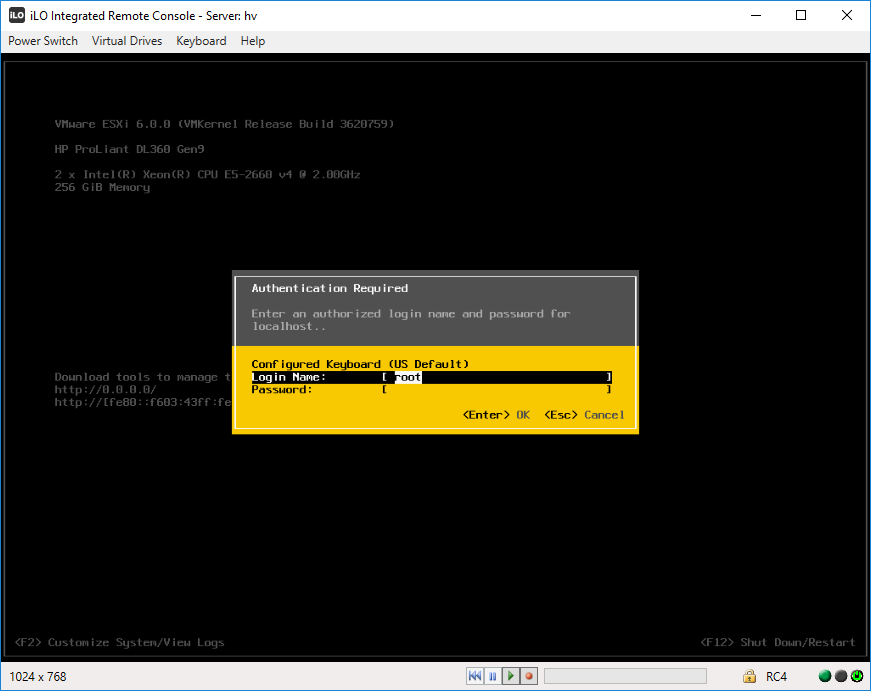Click the VMware ESXi 6.0.0 version line

pos(224,124)
